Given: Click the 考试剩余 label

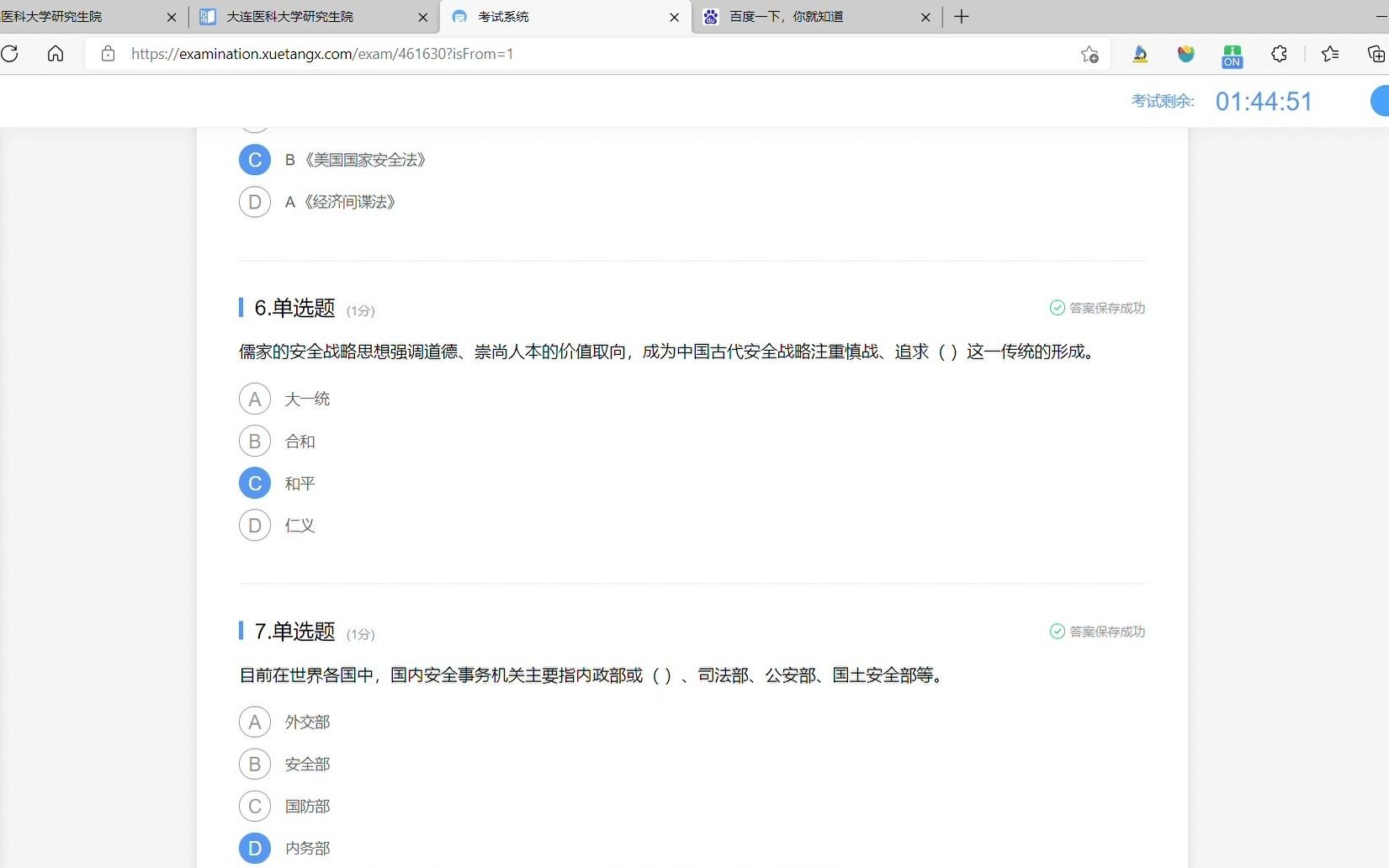Looking at the screenshot, I should click(1163, 101).
